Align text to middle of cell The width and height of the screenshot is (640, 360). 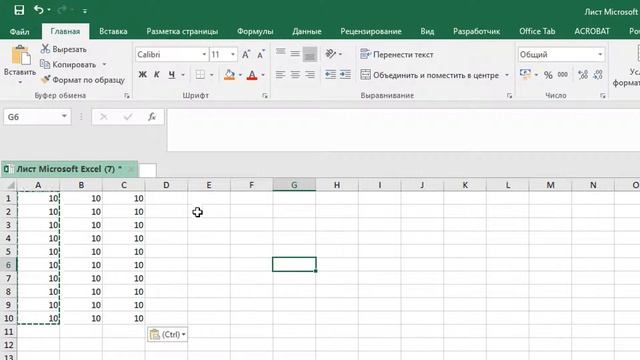(295, 53)
